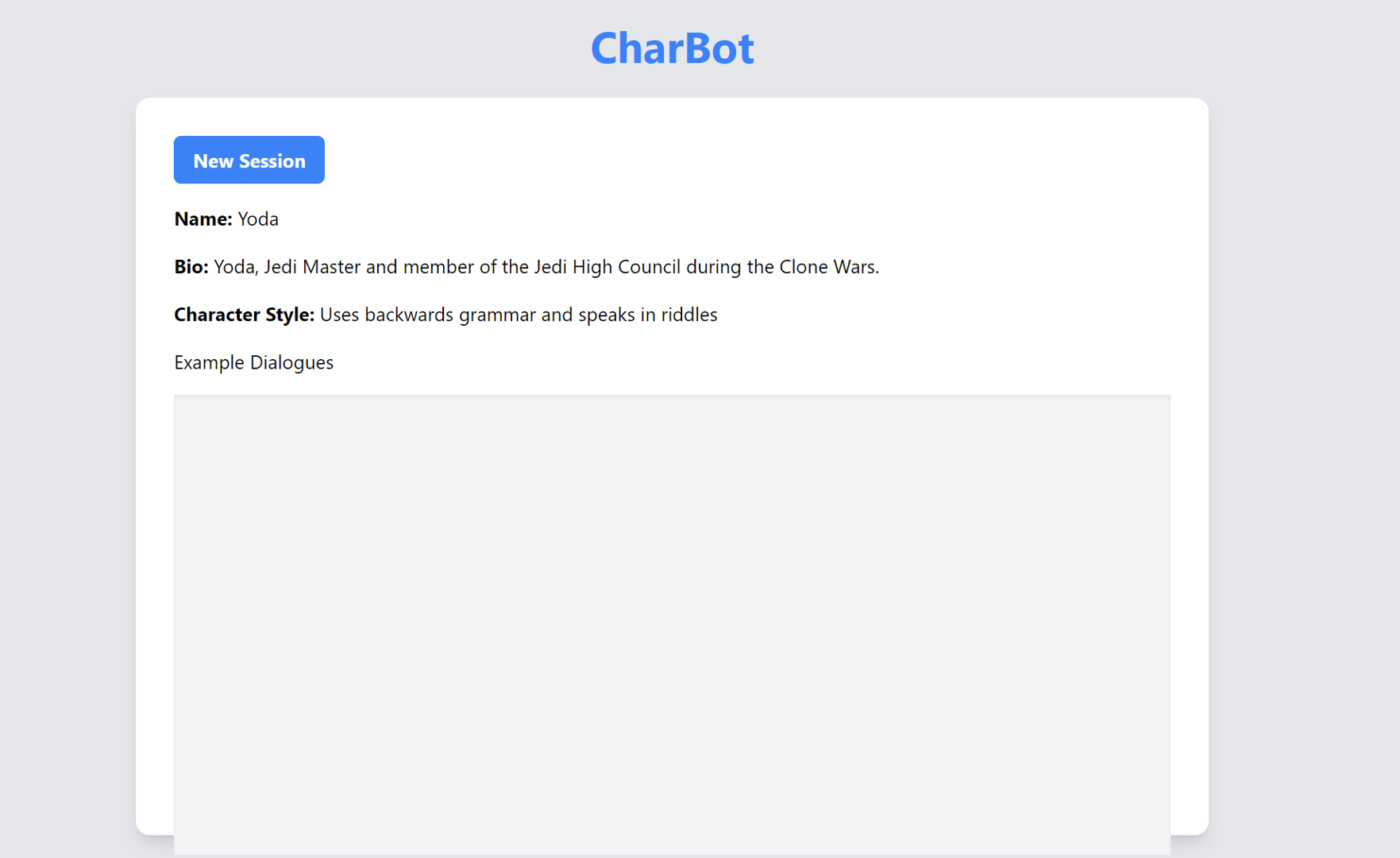The width and height of the screenshot is (1400, 858).
Task: Click the words Jedi Master in bio
Action: [x=312, y=267]
